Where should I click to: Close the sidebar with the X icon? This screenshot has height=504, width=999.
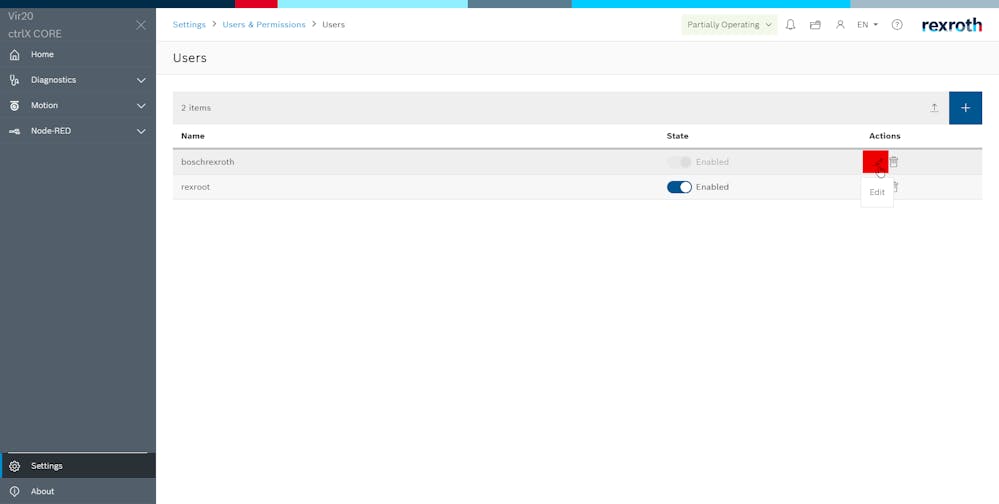pyautogui.click(x=141, y=25)
